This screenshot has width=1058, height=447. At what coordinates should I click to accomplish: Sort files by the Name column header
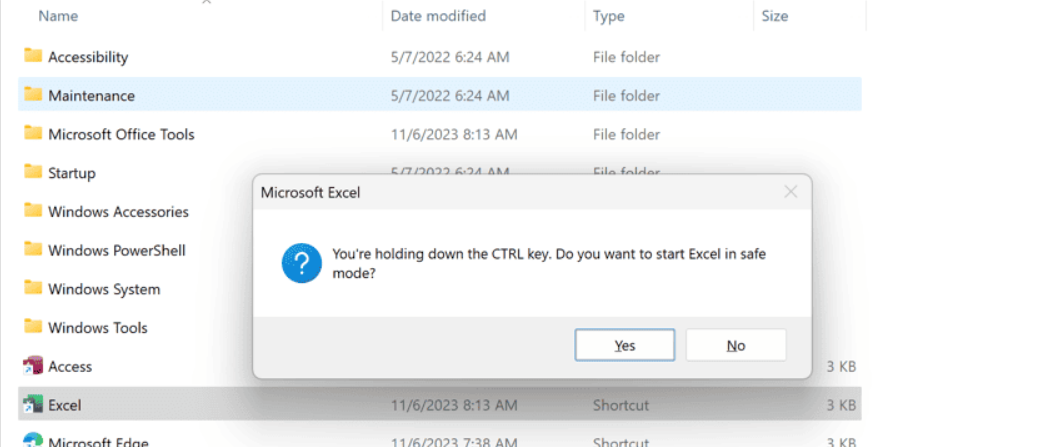click(x=58, y=16)
